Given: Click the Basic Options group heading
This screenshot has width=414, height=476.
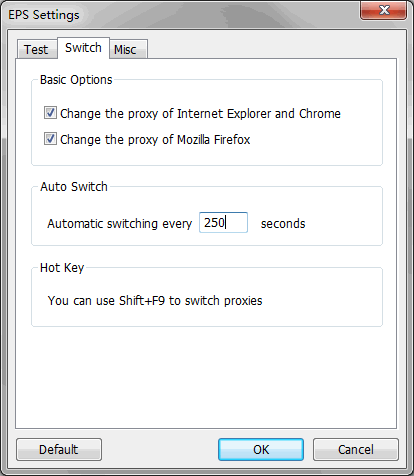Looking at the screenshot, I should pyautogui.click(x=76, y=80).
